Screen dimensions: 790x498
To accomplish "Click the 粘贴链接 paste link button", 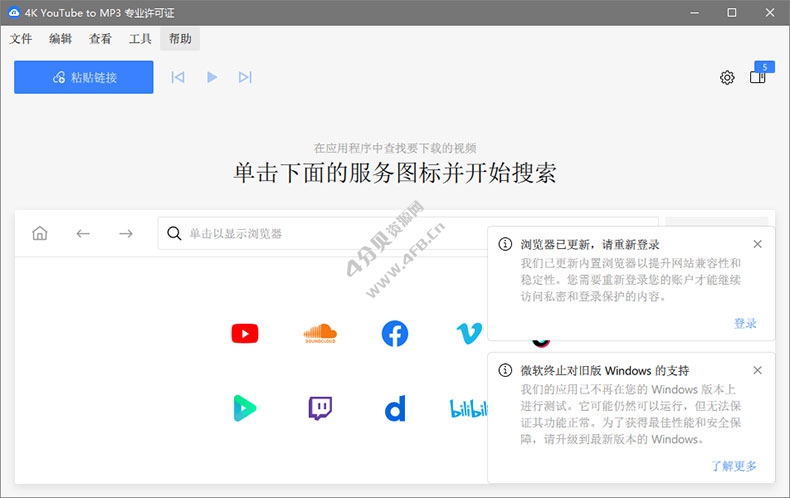I will [84, 77].
